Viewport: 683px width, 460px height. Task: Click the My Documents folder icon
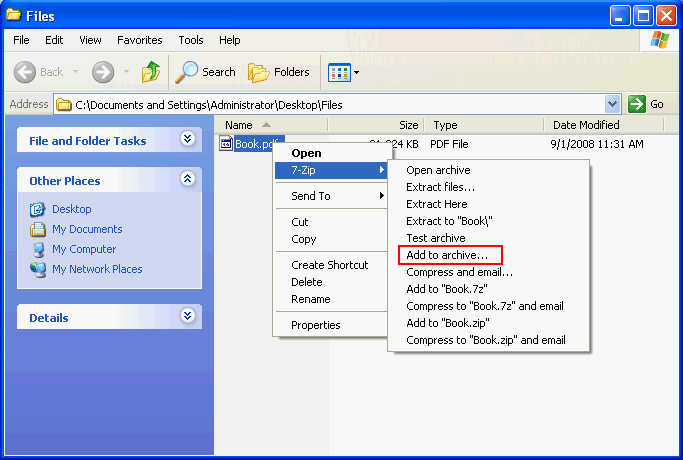37,229
